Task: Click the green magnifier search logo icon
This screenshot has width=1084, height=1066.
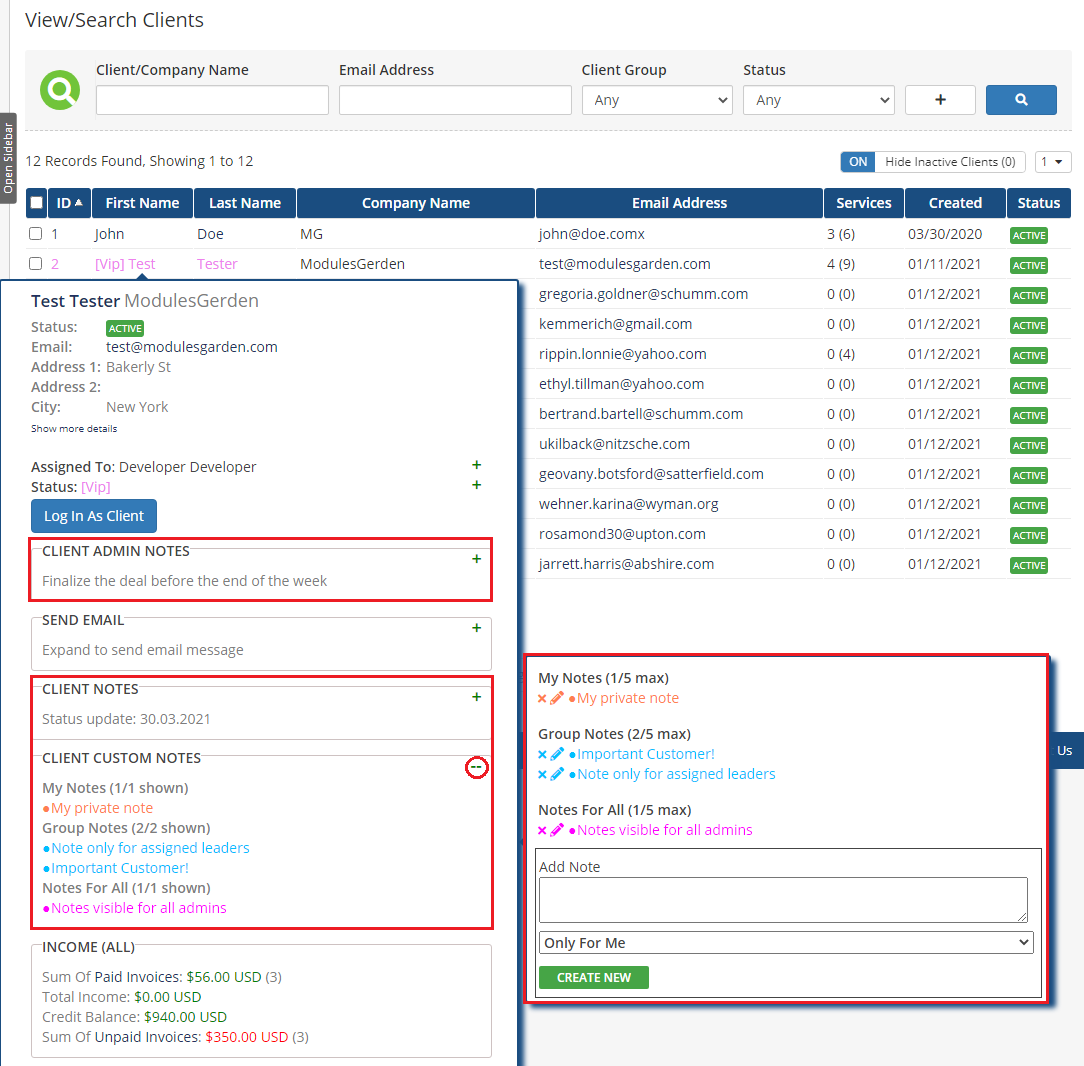Action: tap(60, 90)
